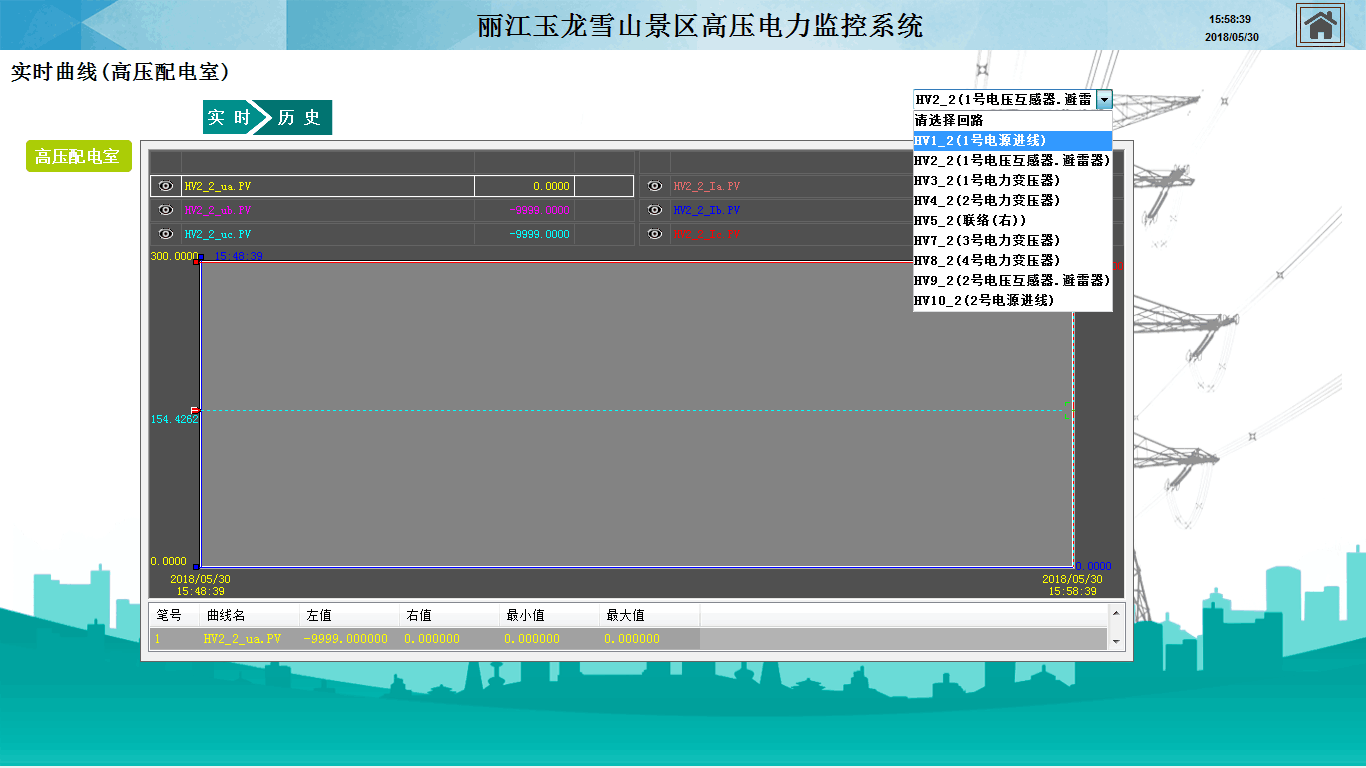Select HV3_2(1号电力变压器) option
Image resolution: width=1366 pixels, height=768 pixels.
click(1012, 180)
